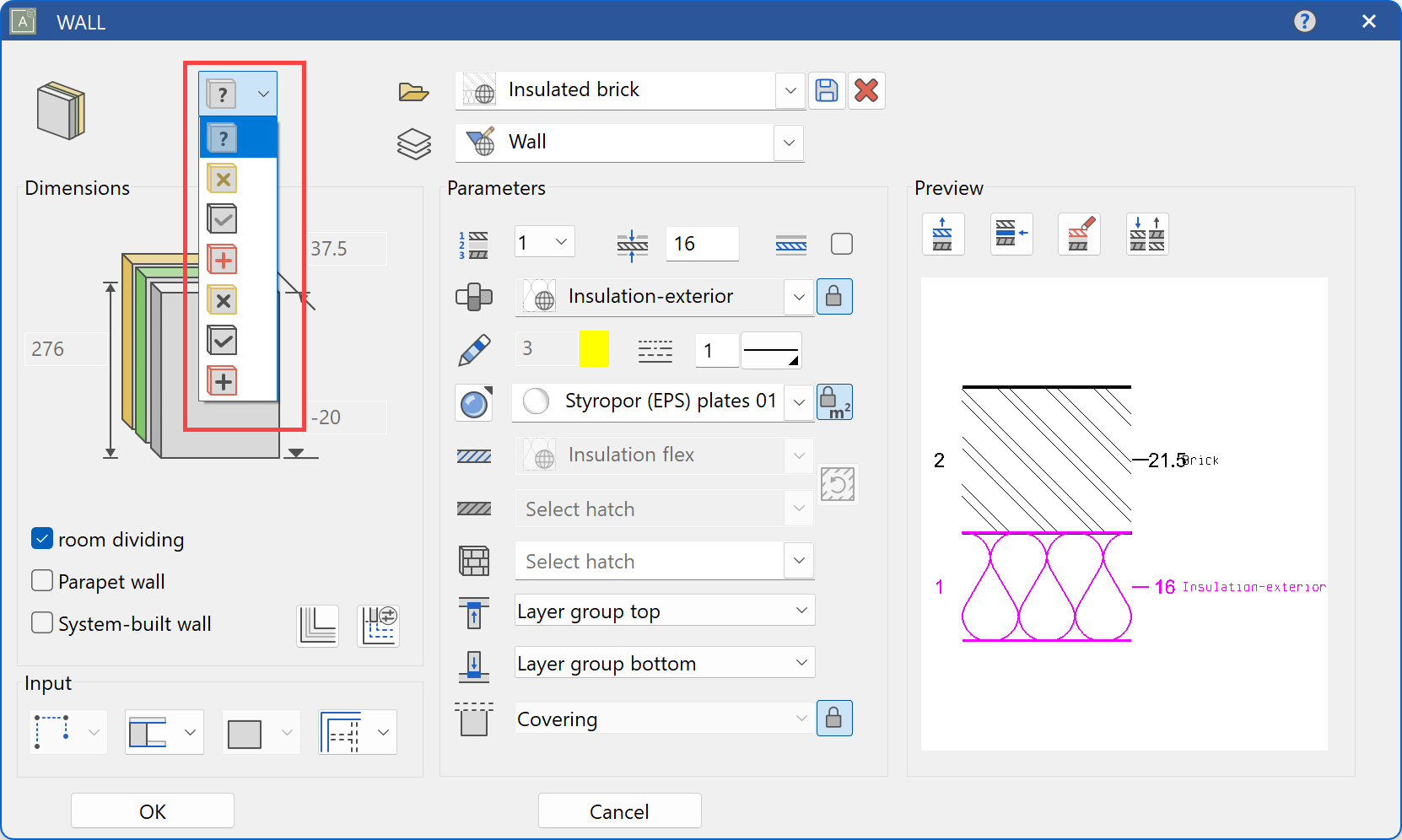This screenshot has height=840, width=1402.
Task: Tick the System-built wall checkbox
Action: [x=42, y=623]
